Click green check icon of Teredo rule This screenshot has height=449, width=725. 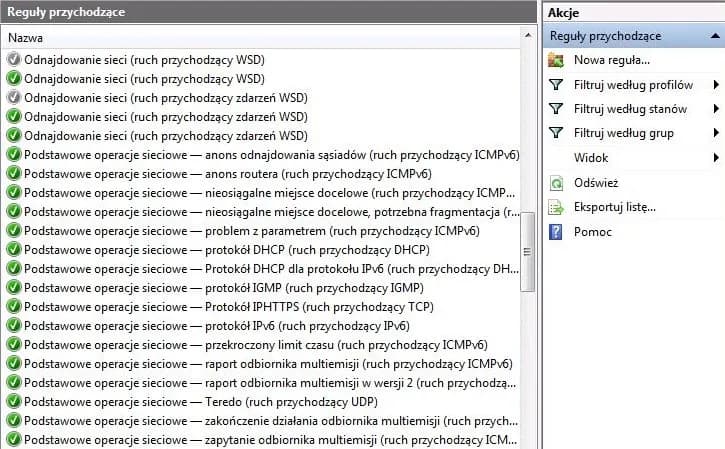(x=14, y=401)
